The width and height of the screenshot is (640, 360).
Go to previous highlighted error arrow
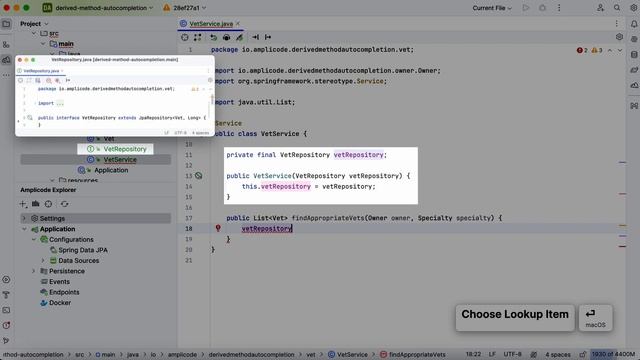click(x=610, y=50)
